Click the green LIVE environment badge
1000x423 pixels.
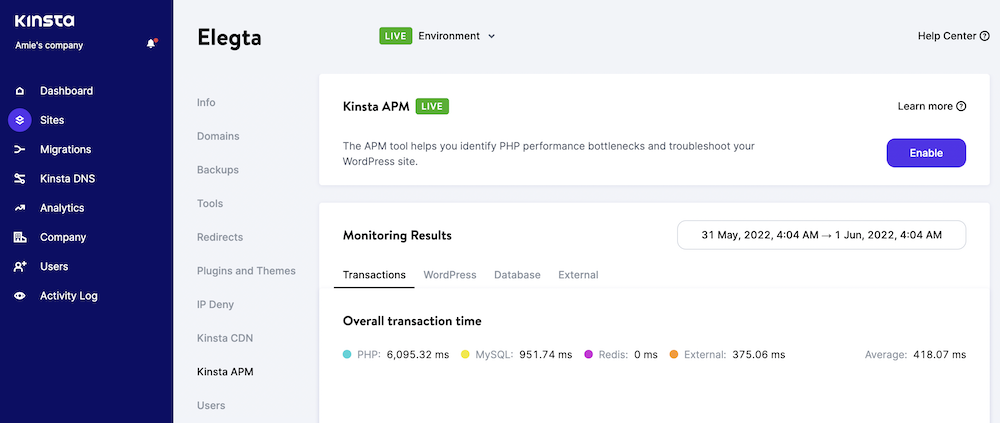[395, 36]
